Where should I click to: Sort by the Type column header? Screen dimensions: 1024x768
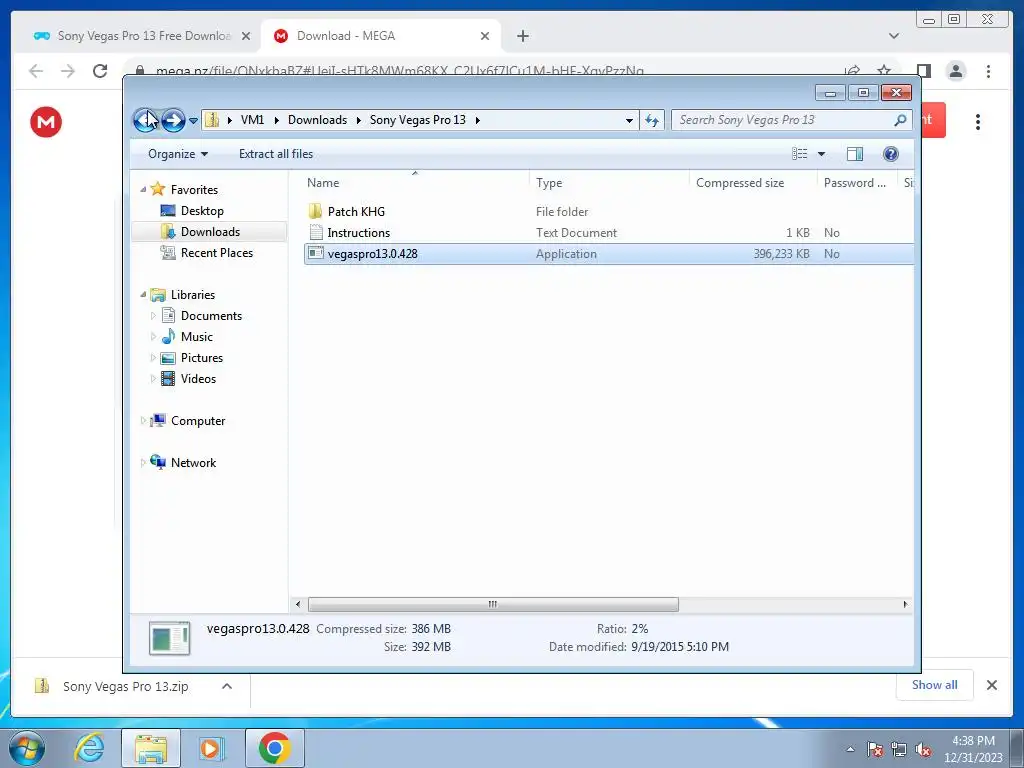(x=608, y=183)
